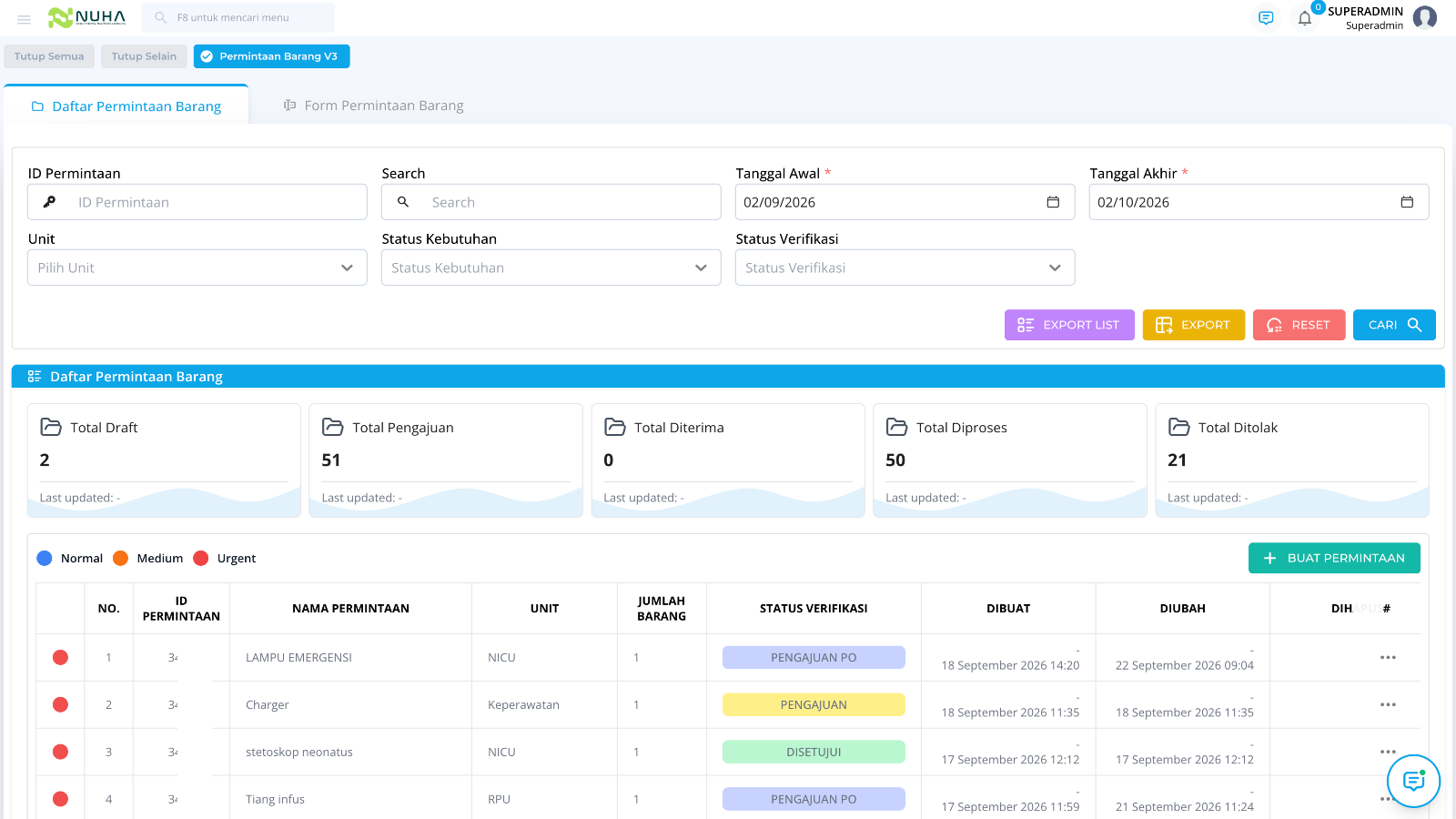This screenshot has width=1456, height=819.
Task: Open actions menu for Charger row
Action: point(1388,704)
